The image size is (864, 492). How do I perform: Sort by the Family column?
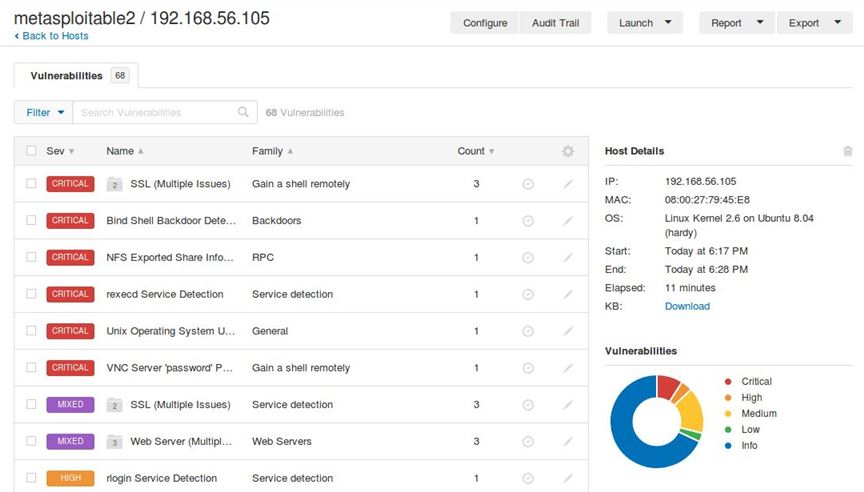pos(272,151)
